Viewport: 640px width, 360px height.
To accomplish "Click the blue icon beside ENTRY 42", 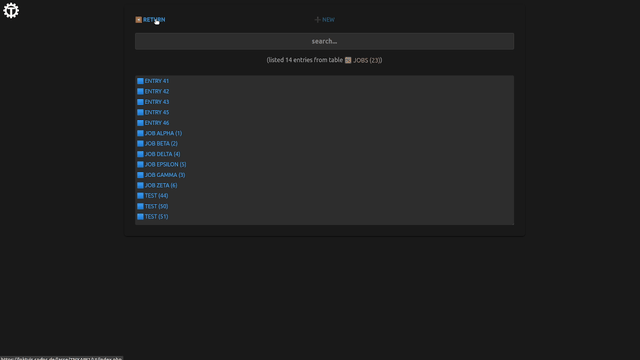I will click(x=140, y=91).
